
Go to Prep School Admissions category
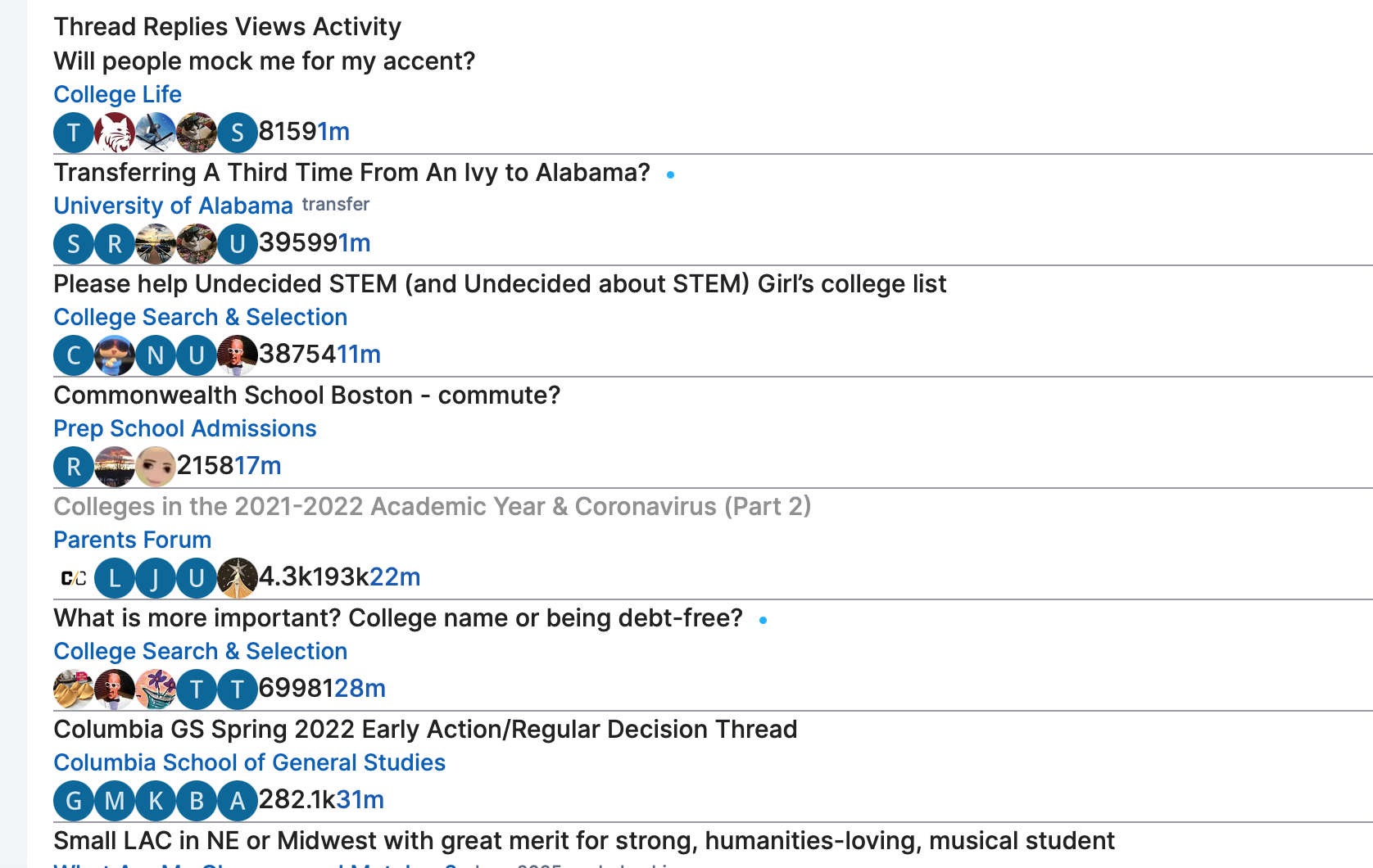coord(185,428)
